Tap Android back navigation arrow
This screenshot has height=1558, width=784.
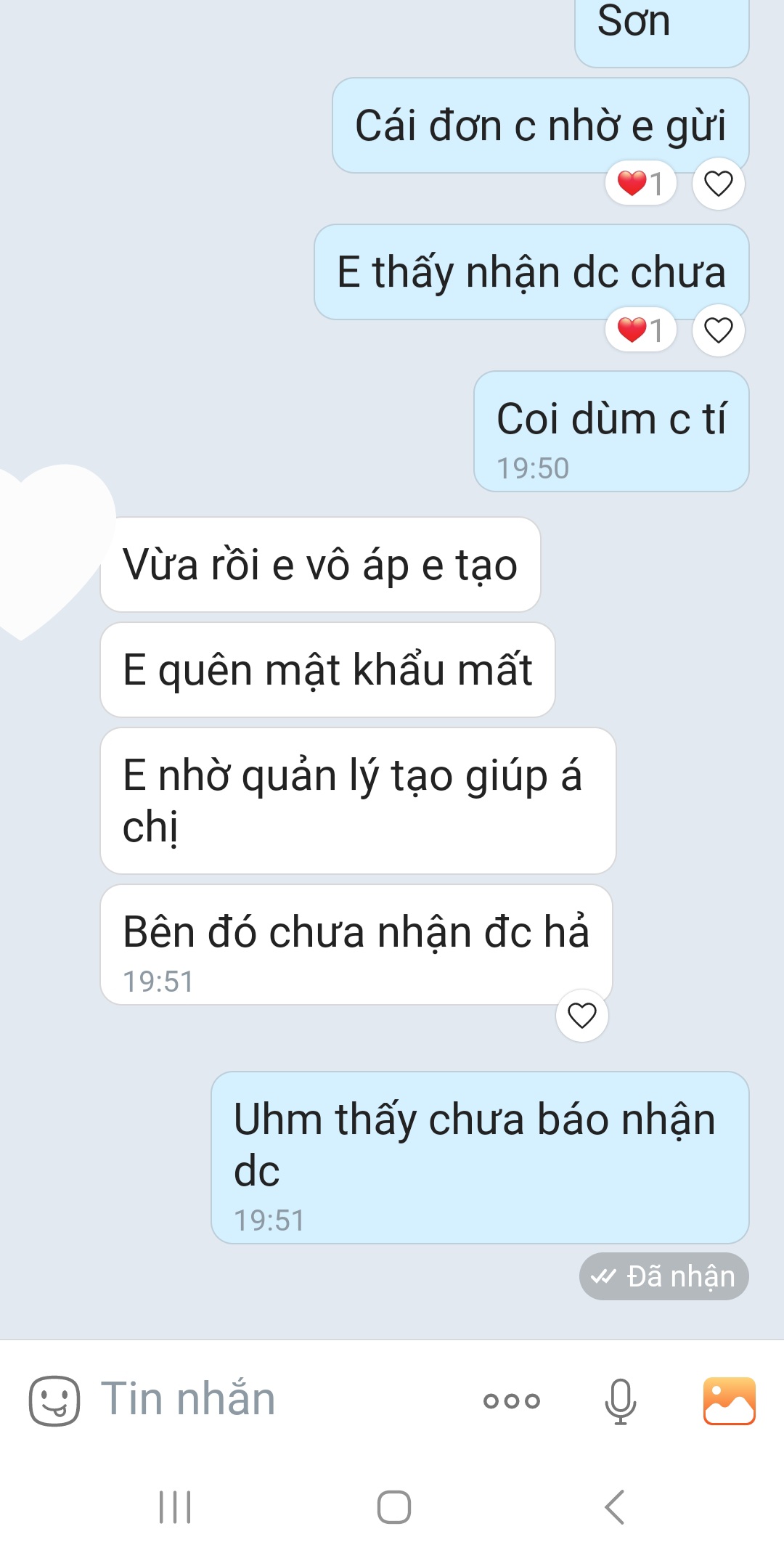point(615,1507)
